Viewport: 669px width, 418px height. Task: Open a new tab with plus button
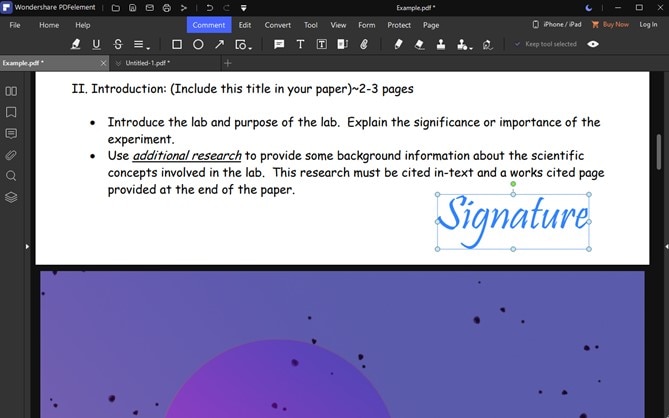coord(227,63)
